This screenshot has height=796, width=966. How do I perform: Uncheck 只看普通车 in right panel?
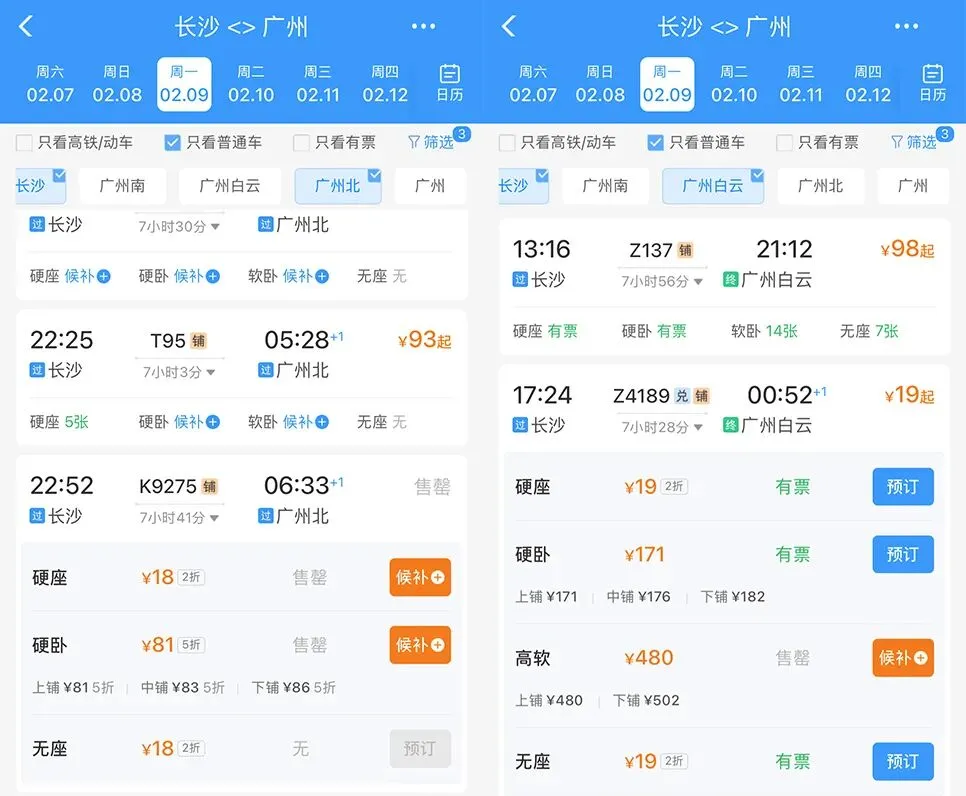[656, 143]
